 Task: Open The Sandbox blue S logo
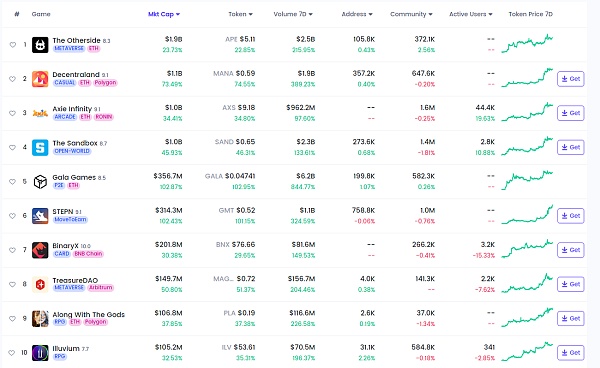(x=40, y=147)
